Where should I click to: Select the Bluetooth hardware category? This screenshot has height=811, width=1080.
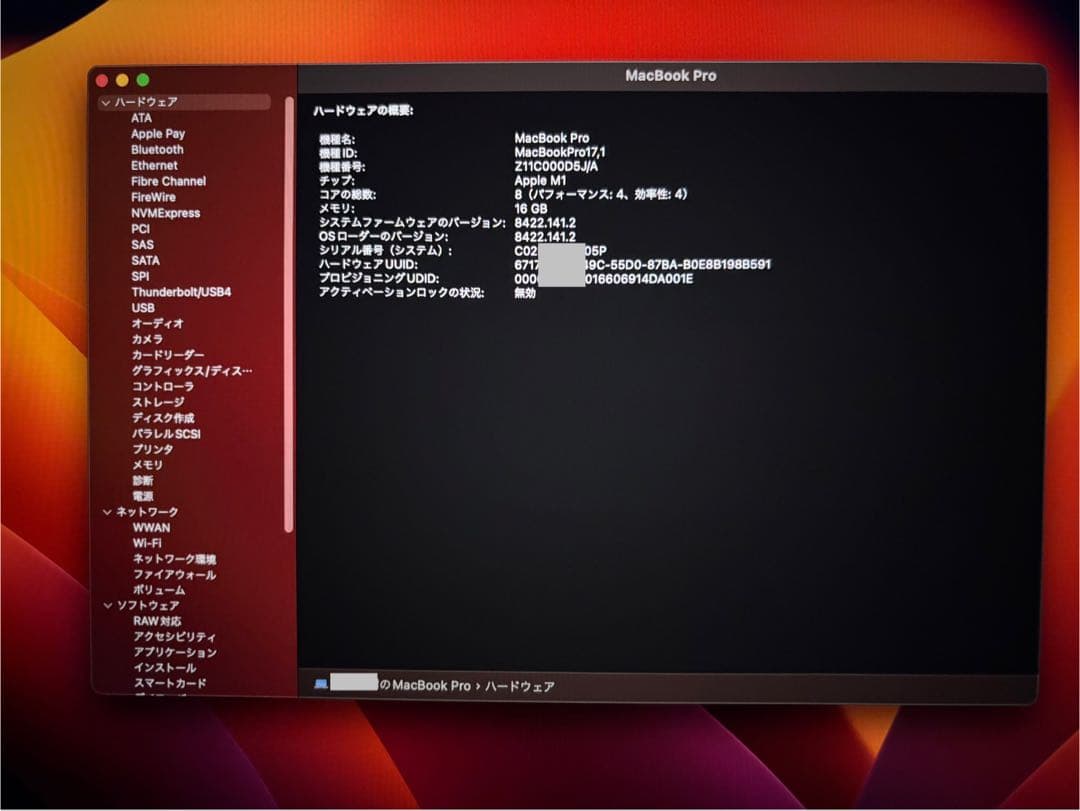158,149
